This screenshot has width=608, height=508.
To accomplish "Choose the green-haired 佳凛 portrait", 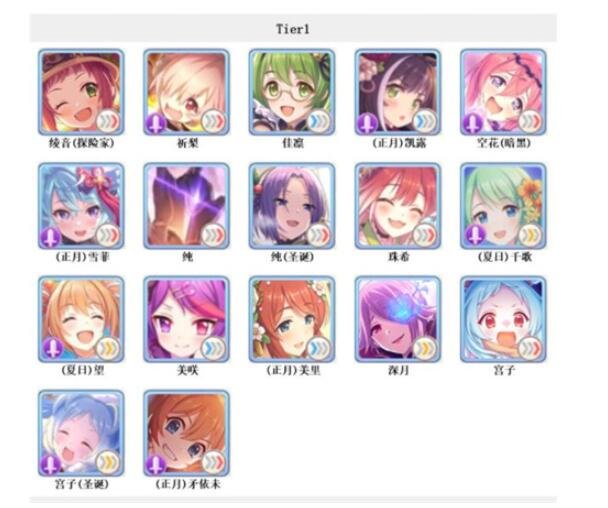I will point(292,92).
